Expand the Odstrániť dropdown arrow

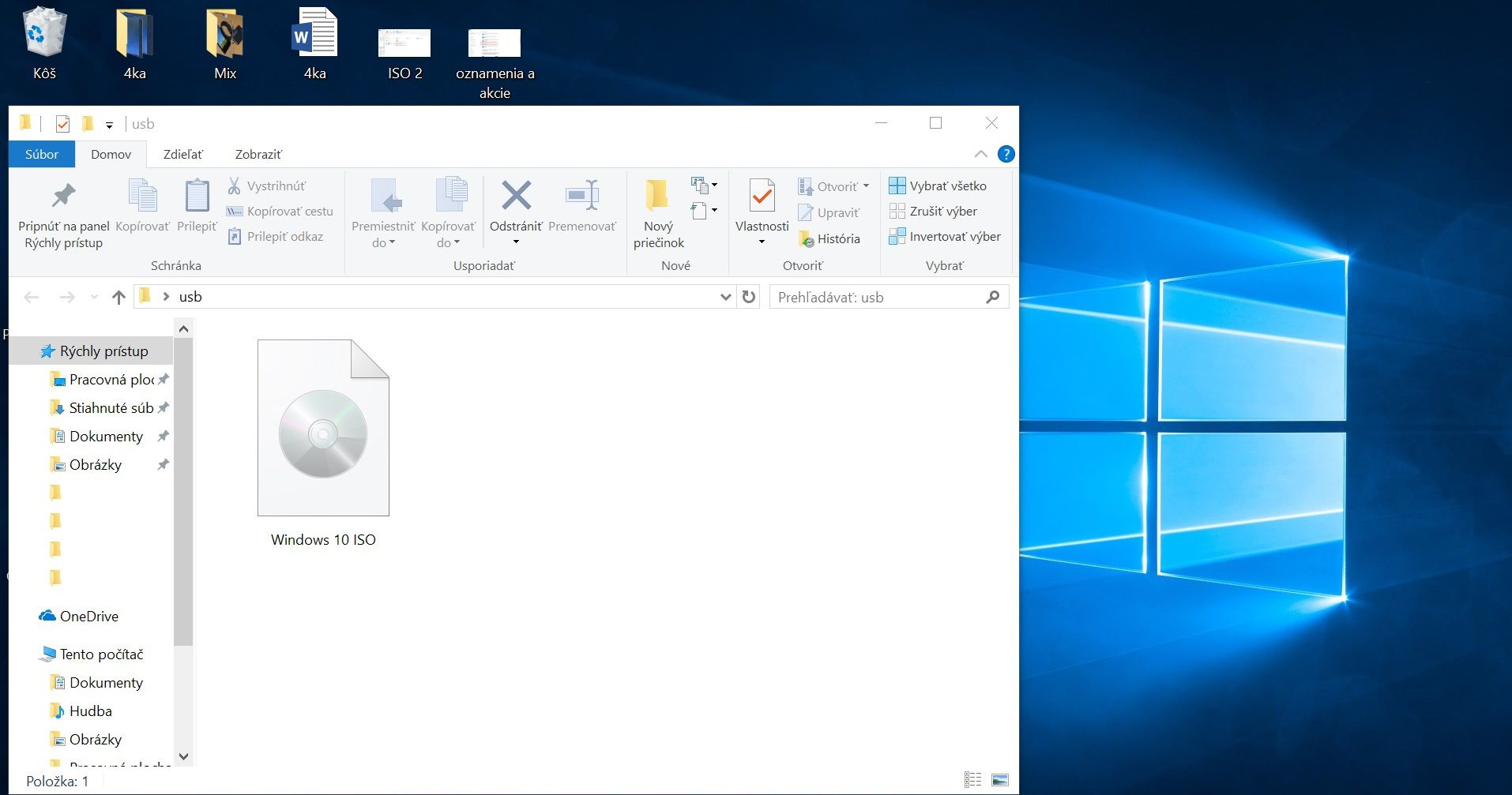pos(516,242)
